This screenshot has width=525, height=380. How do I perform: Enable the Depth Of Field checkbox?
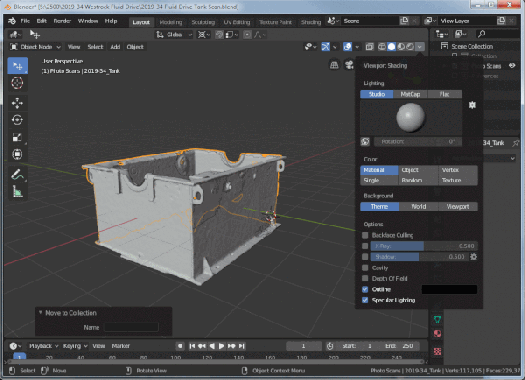click(365, 279)
